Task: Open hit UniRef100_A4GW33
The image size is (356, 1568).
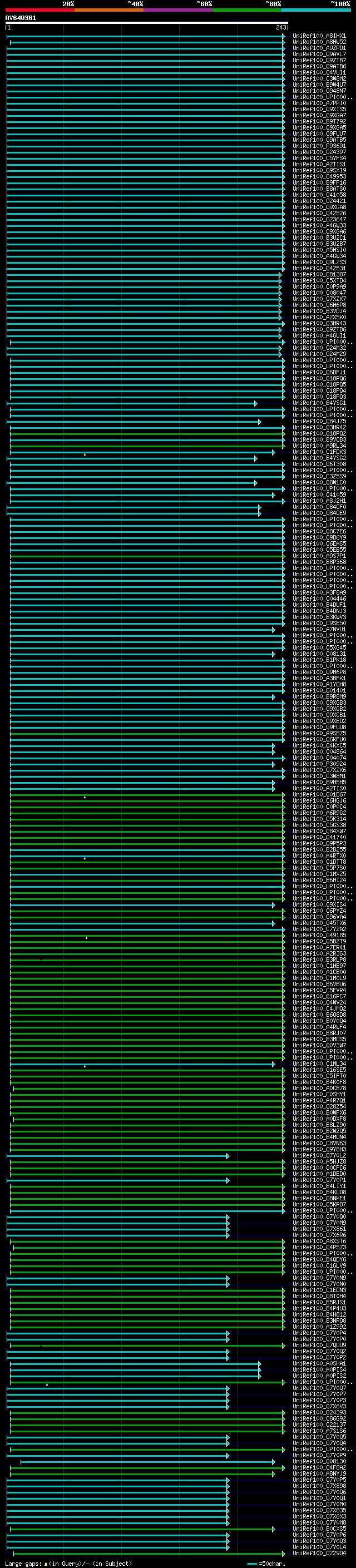Action: (319, 226)
